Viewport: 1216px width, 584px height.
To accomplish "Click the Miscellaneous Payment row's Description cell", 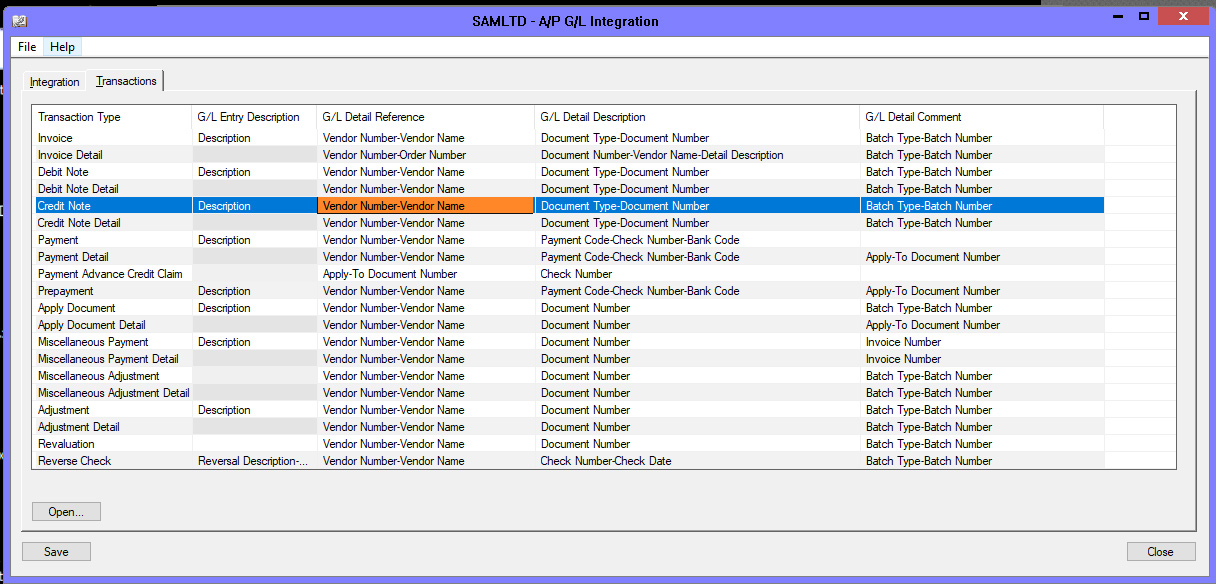I will click(x=254, y=342).
